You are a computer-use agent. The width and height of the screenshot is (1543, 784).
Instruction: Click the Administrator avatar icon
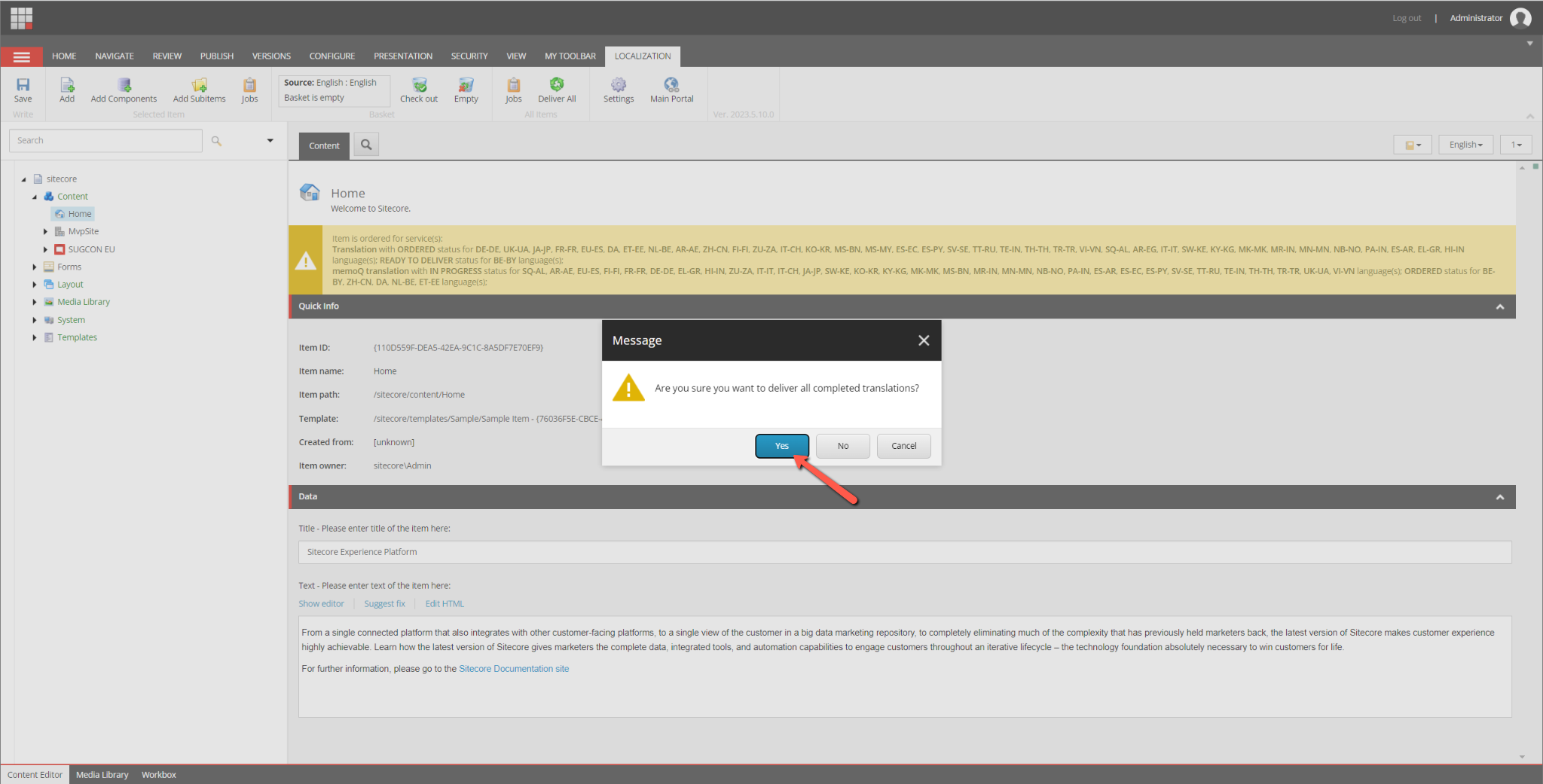click(1520, 18)
